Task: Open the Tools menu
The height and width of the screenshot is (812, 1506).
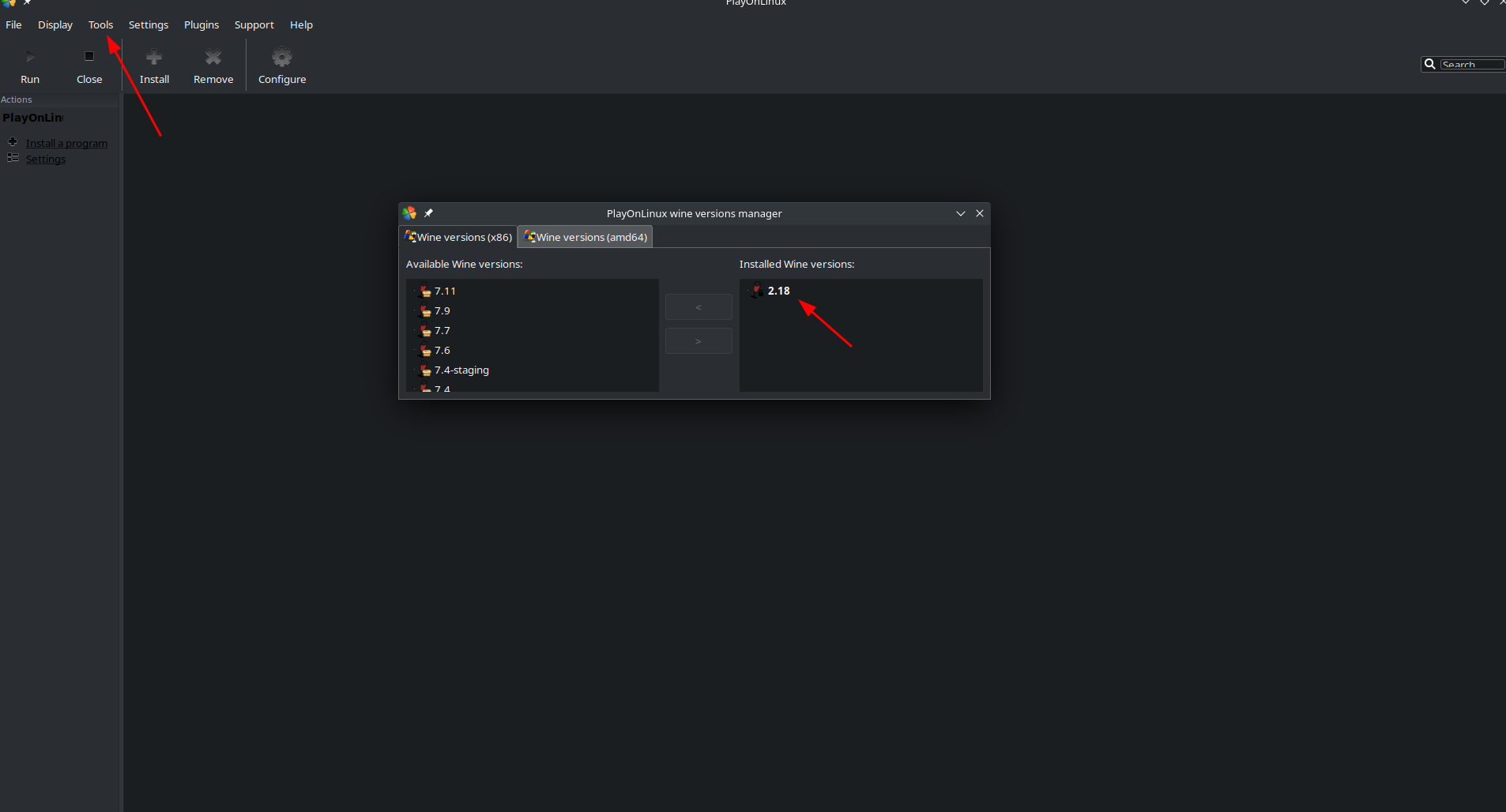Action: [100, 24]
